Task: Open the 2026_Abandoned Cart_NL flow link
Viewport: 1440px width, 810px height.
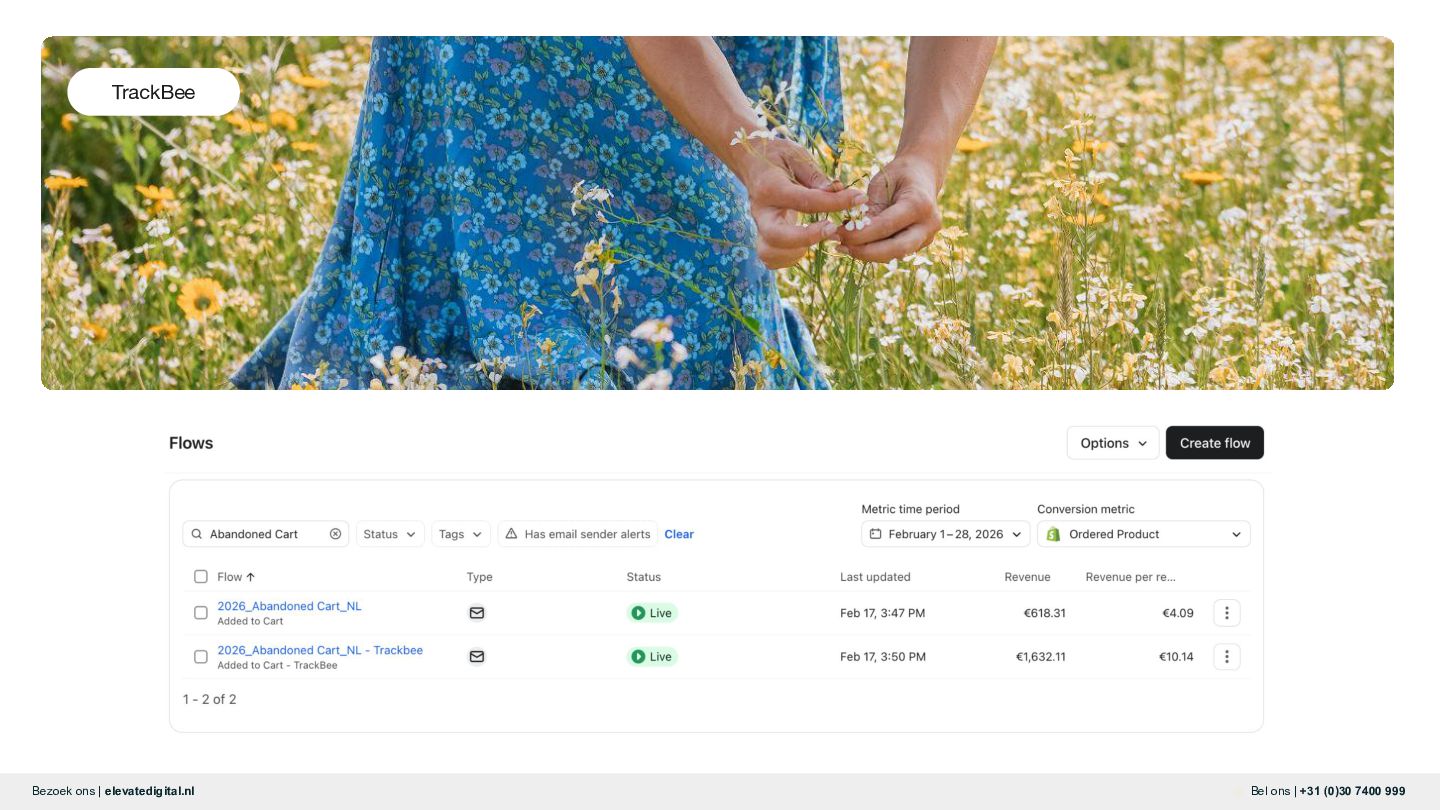Action: point(289,606)
